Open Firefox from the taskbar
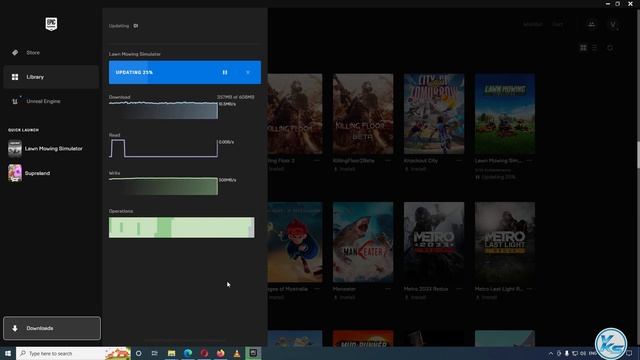The image size is (640, 360). tap(220, 353)
